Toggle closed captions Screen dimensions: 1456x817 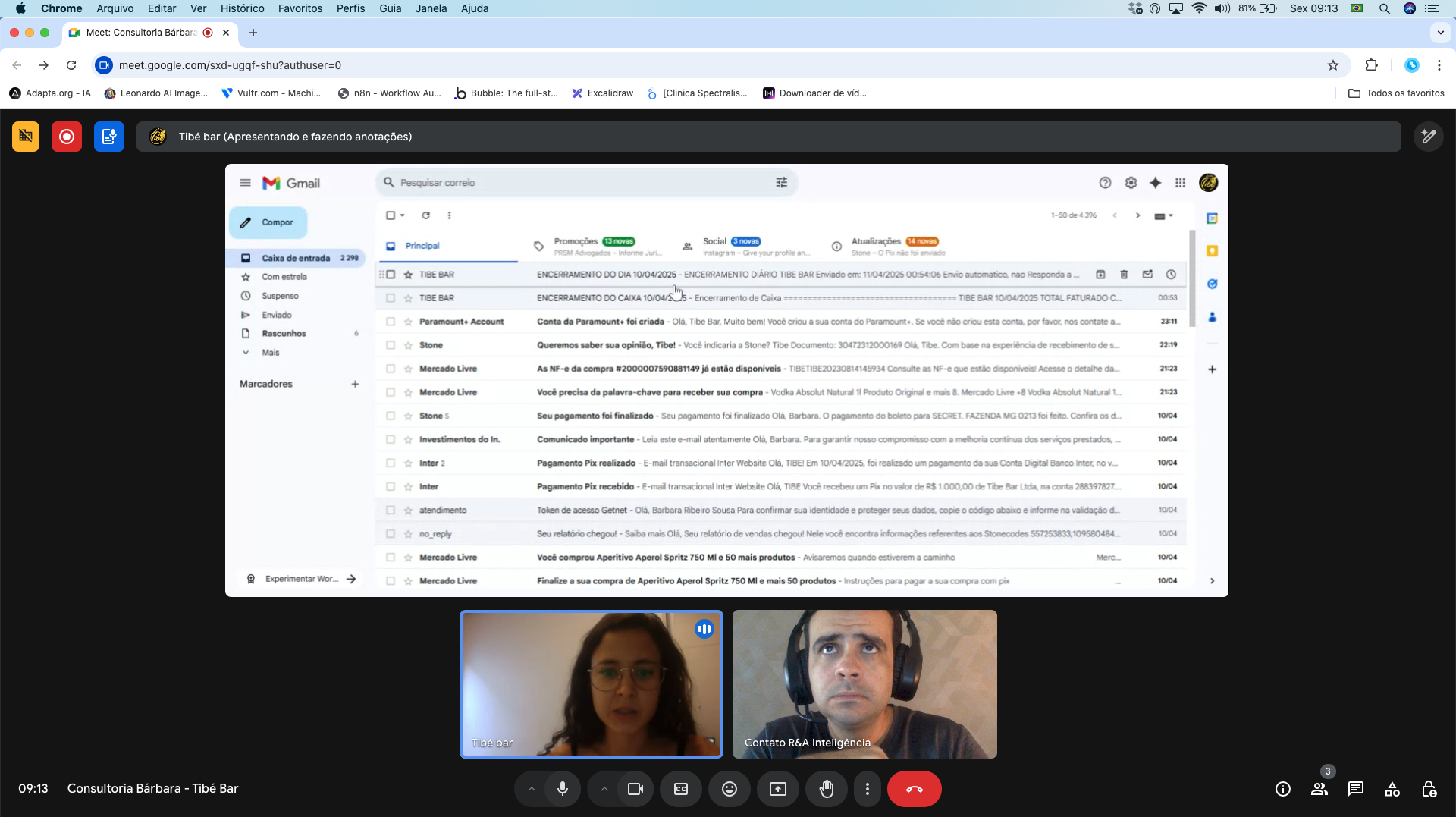click(x=681, y=789)
